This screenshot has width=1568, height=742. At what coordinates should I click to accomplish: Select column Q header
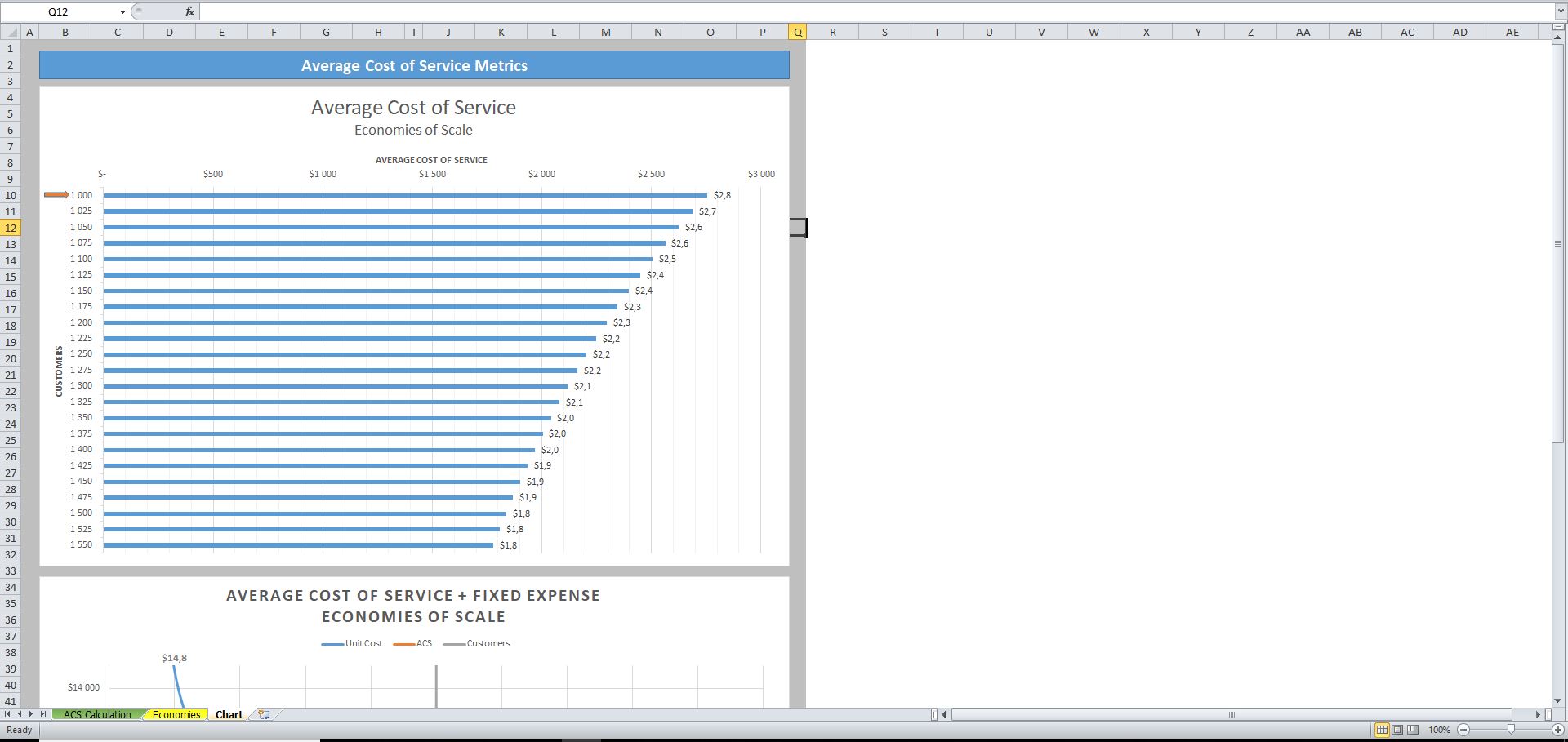coord(796,32)
